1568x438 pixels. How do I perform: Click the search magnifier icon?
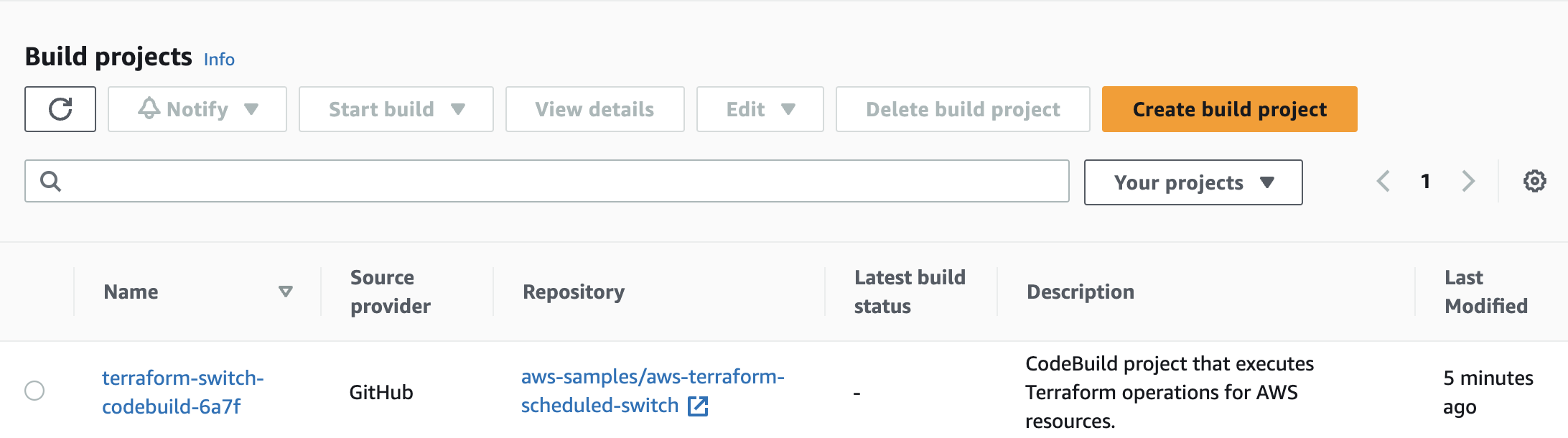click(50, 181)
